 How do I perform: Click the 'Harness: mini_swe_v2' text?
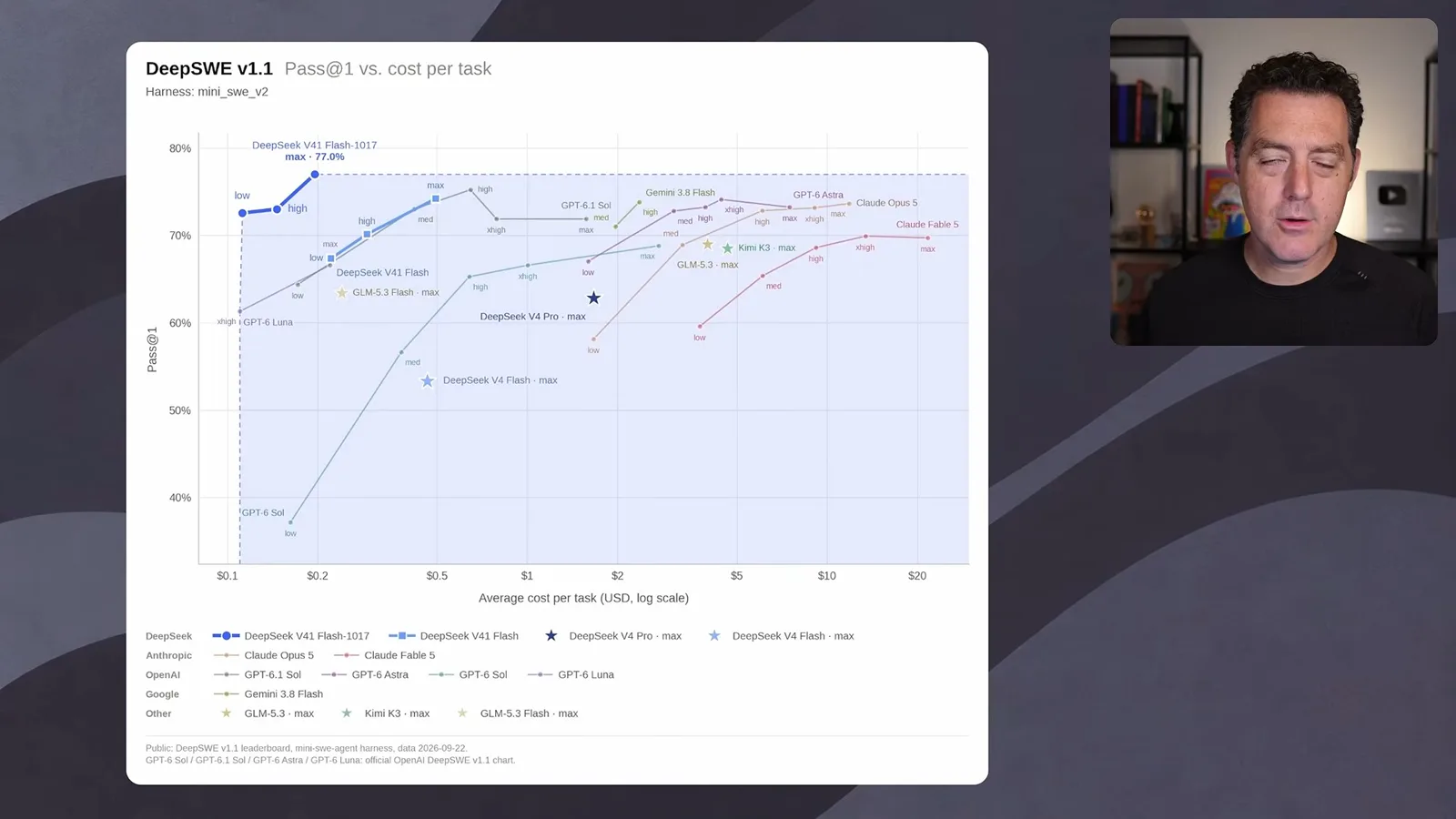207,92
